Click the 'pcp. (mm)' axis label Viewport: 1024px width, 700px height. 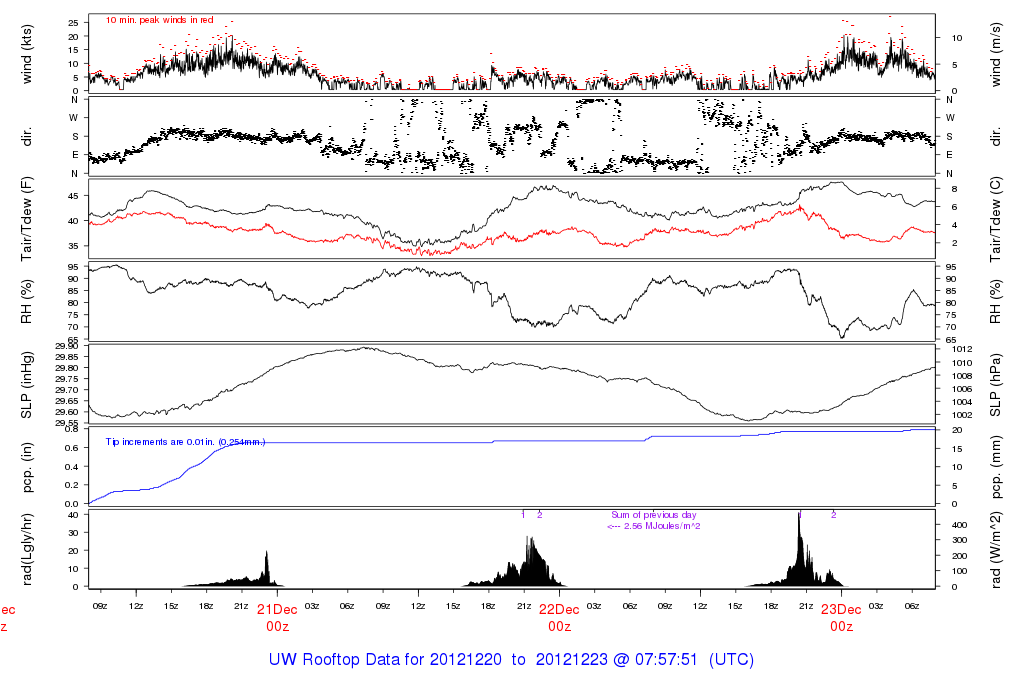click(x=995, y=466)
